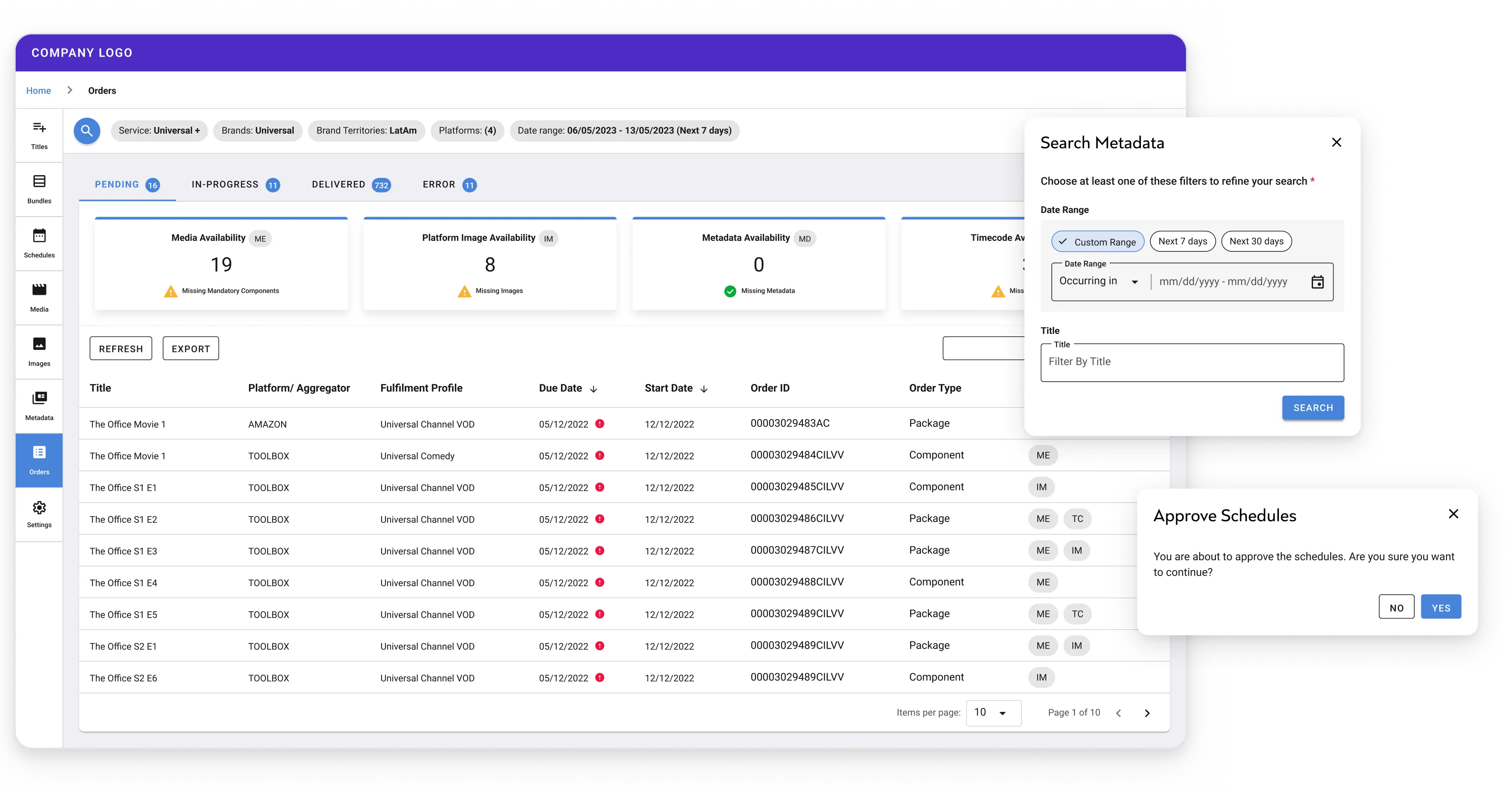This screenshot has height=793, width=1512.
Task: Go to Home breadcrumb link
Action: 38,90
